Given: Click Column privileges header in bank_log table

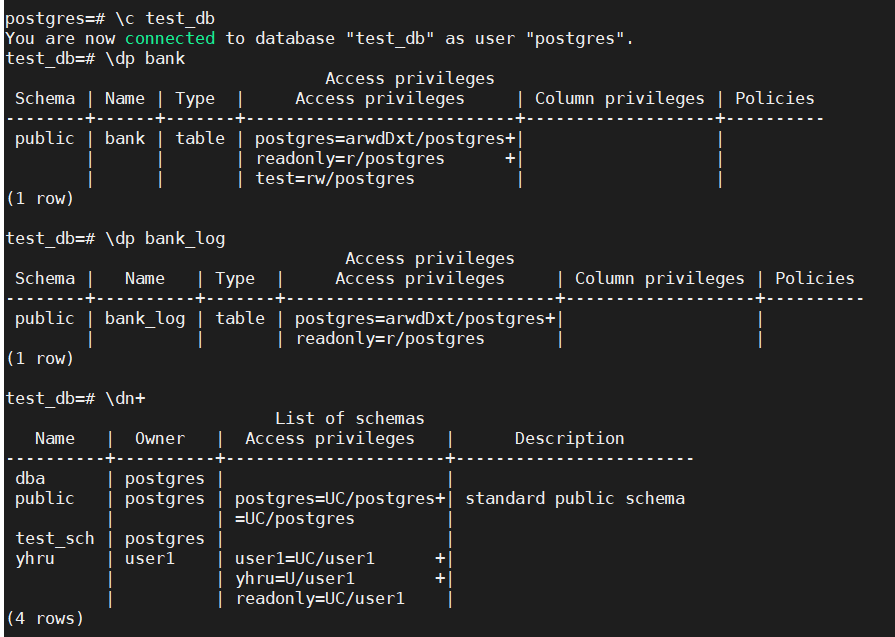Looking at the screenshot, I should pos(659,278).
